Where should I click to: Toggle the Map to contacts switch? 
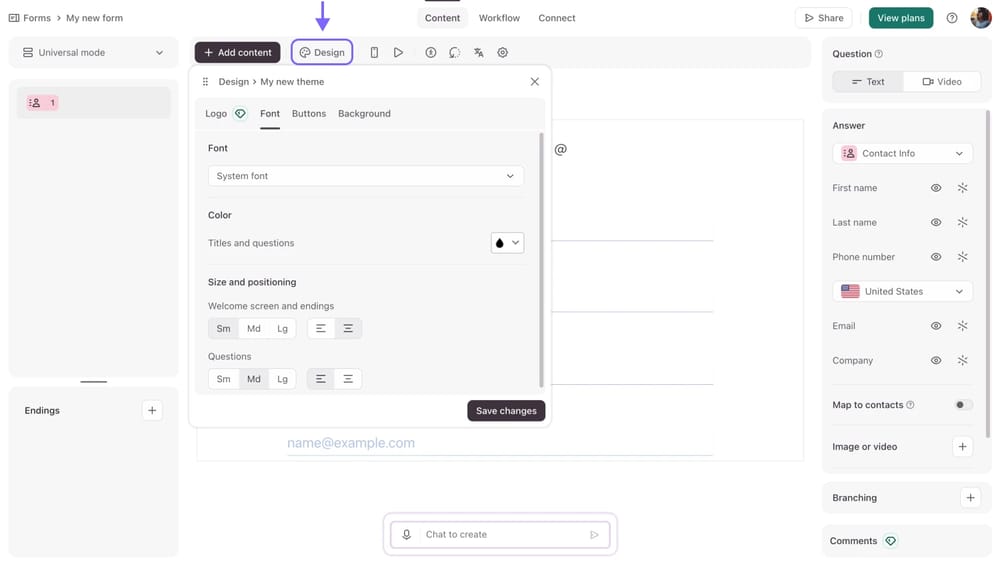point(962,405)
